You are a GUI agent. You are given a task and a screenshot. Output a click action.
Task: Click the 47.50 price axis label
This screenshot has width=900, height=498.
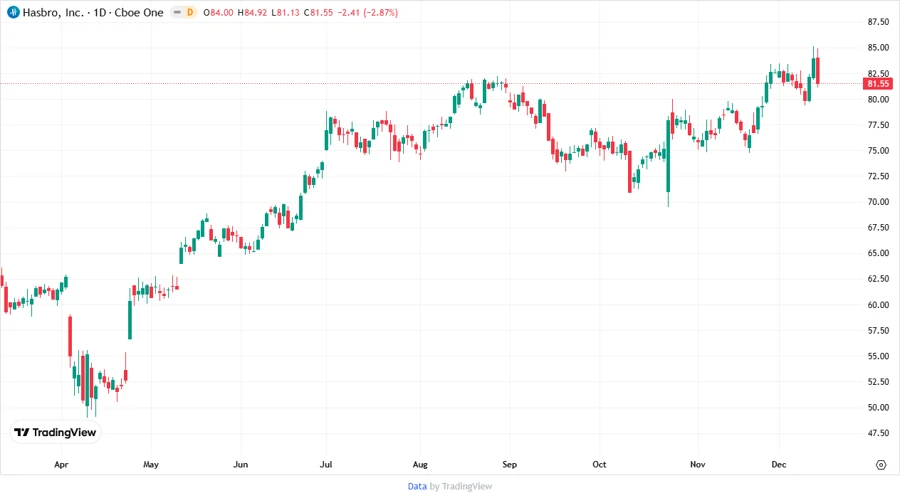(x=878, y=433)
